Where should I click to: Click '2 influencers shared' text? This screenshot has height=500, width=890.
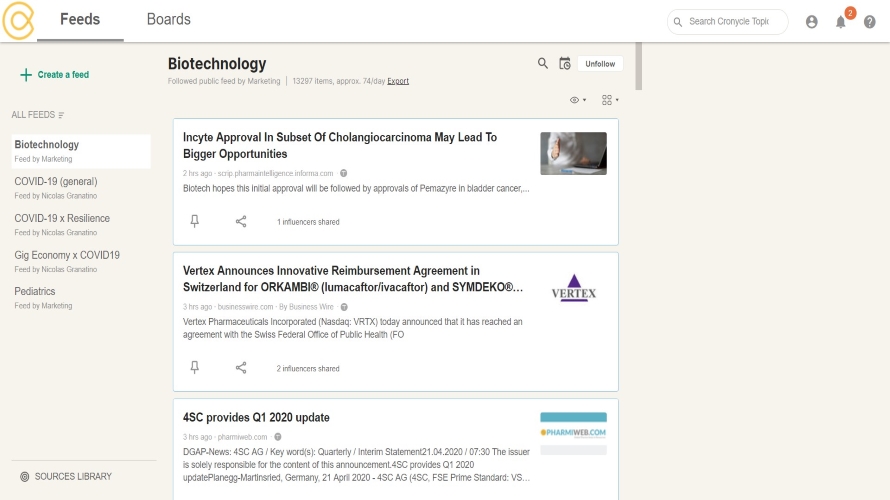click(x=308, y=368)
